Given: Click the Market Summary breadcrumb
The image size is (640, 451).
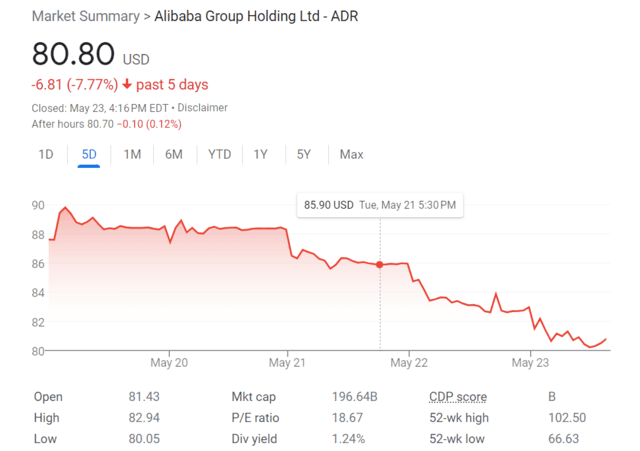Looking at the screenshot, I should click(86, 16).
